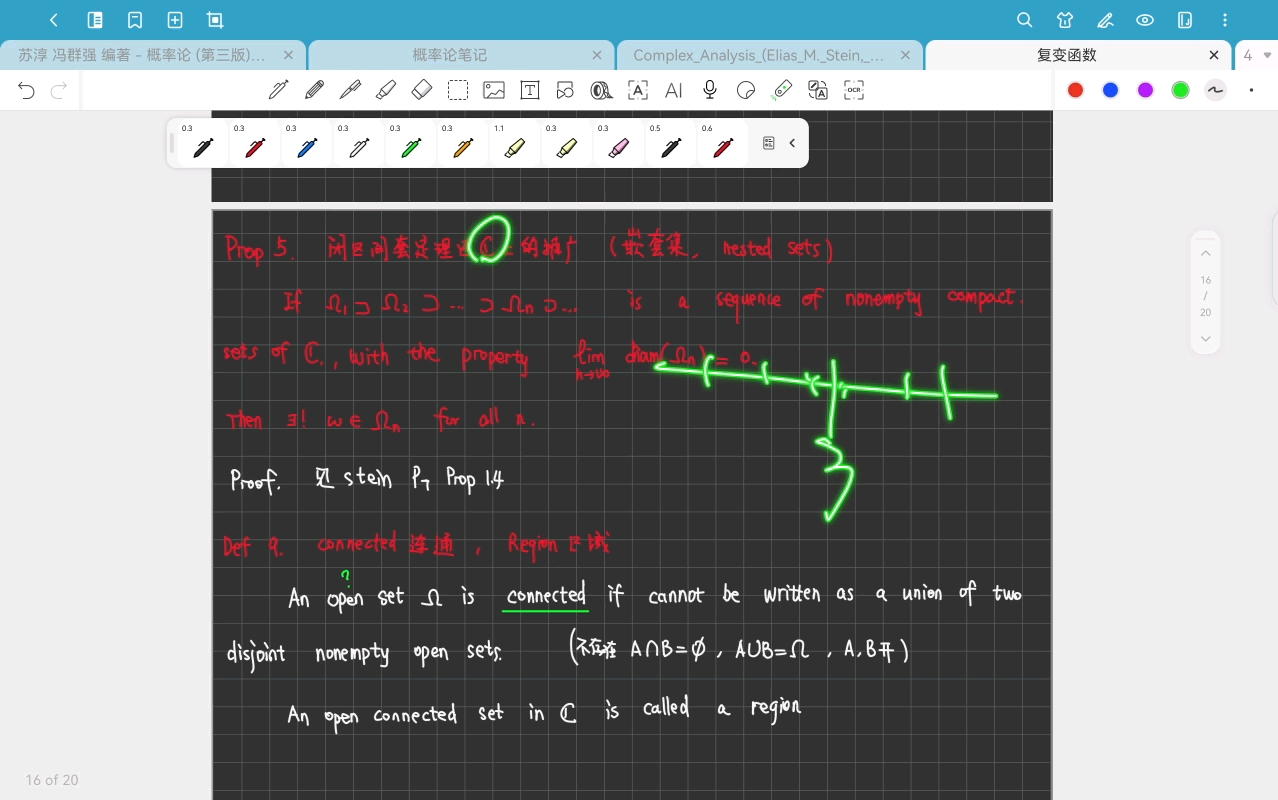Choose the 0.3 yellow highlighter preset
Image resolution: width=1278 pixels, height=800 pixels.
click(x=566, y=145)
